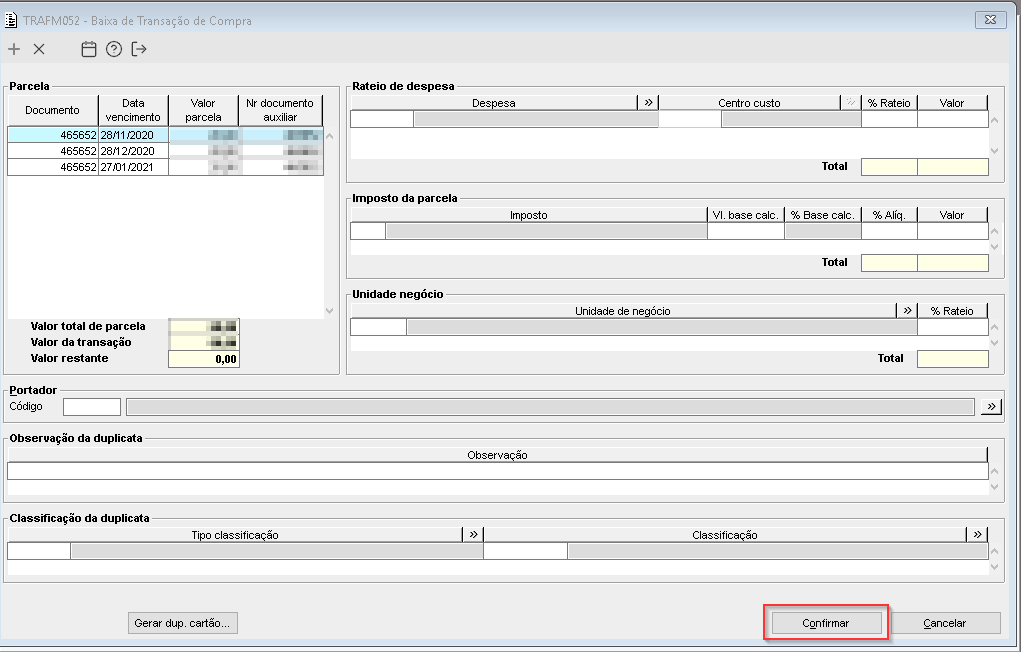The image size is (1021, 652).
Task: Click Valor parcela column header
Action: [203, 110]
